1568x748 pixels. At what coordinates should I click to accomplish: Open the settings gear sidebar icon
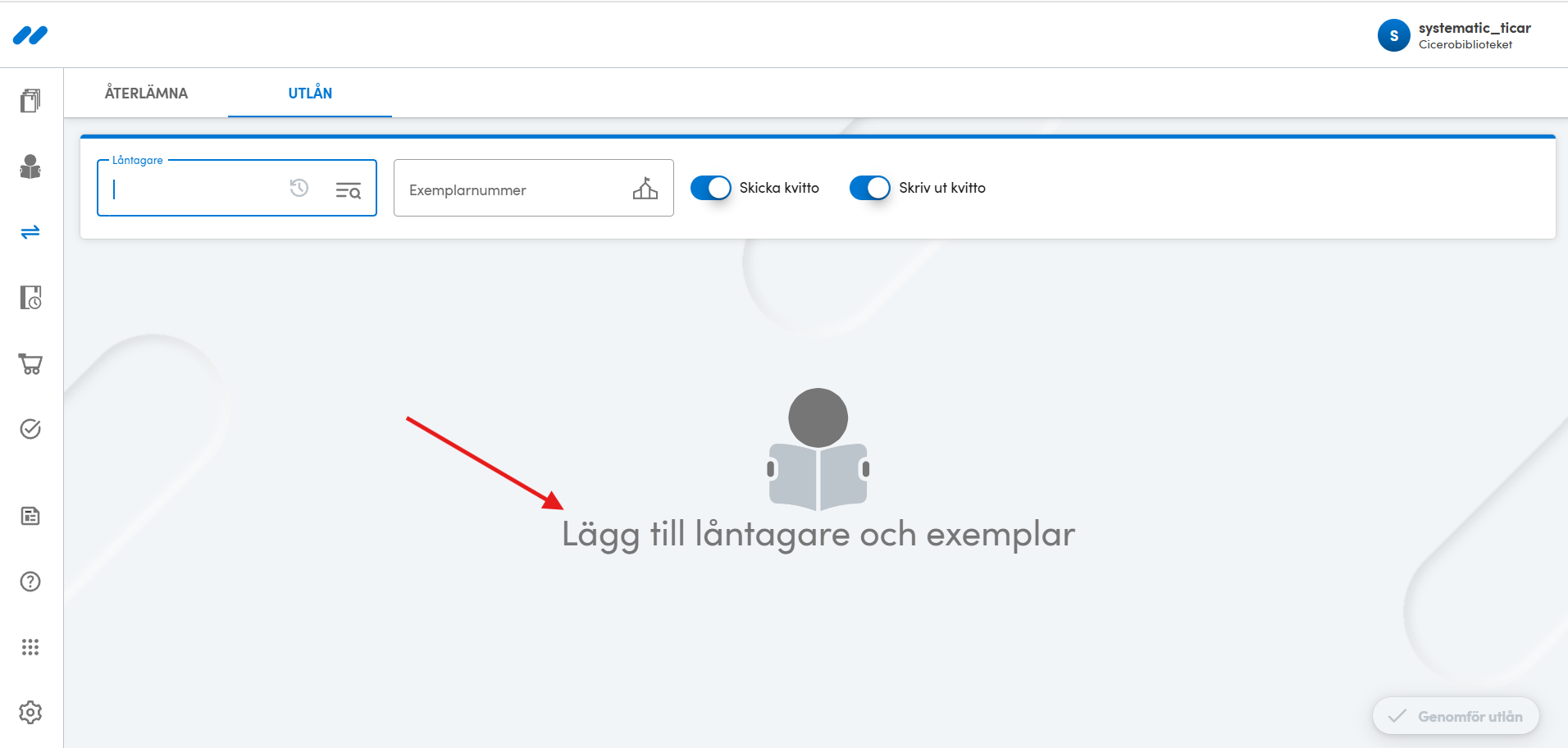point(30,713)
